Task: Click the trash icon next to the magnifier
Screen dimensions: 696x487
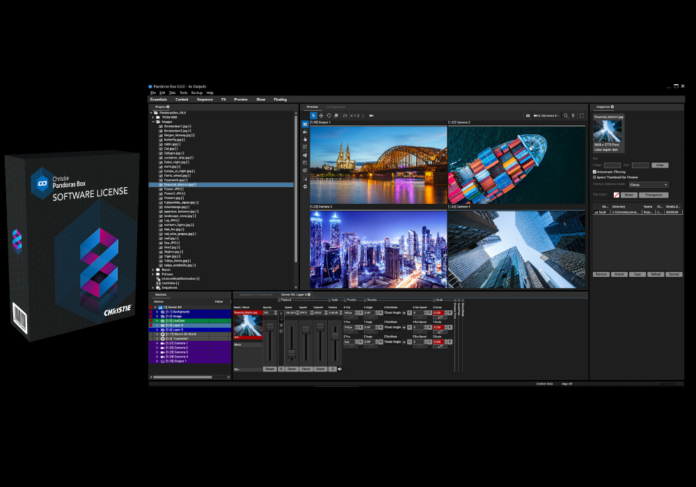Action: tap(573, 115)
